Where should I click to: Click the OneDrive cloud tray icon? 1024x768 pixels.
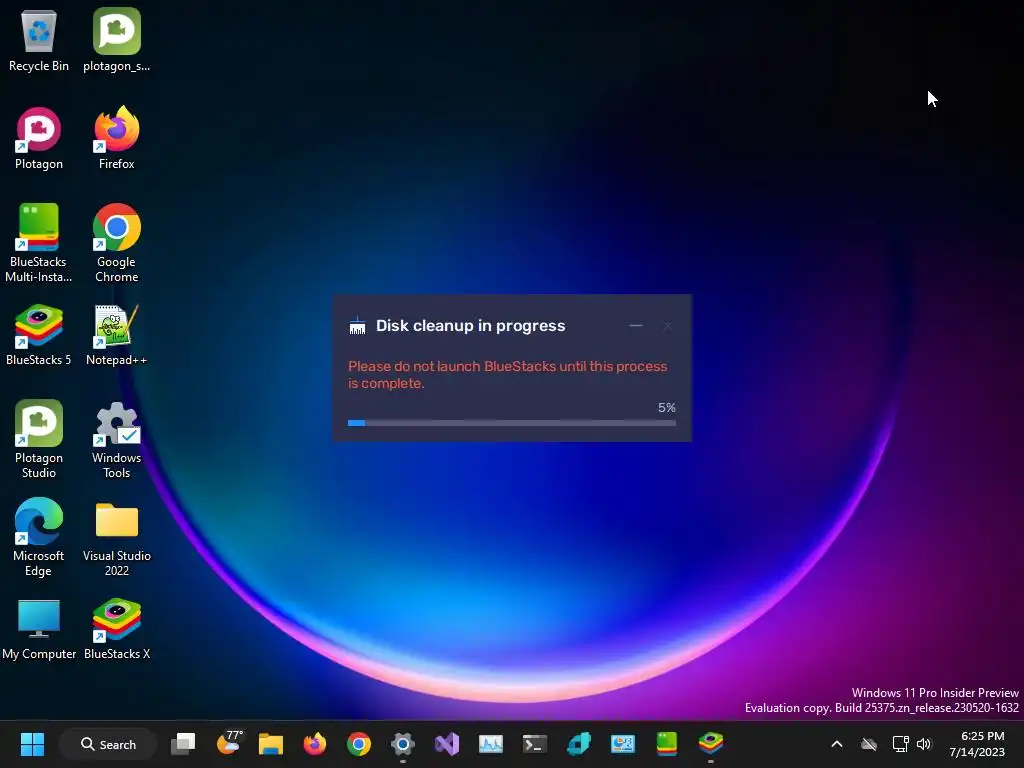tap(869, 744)
